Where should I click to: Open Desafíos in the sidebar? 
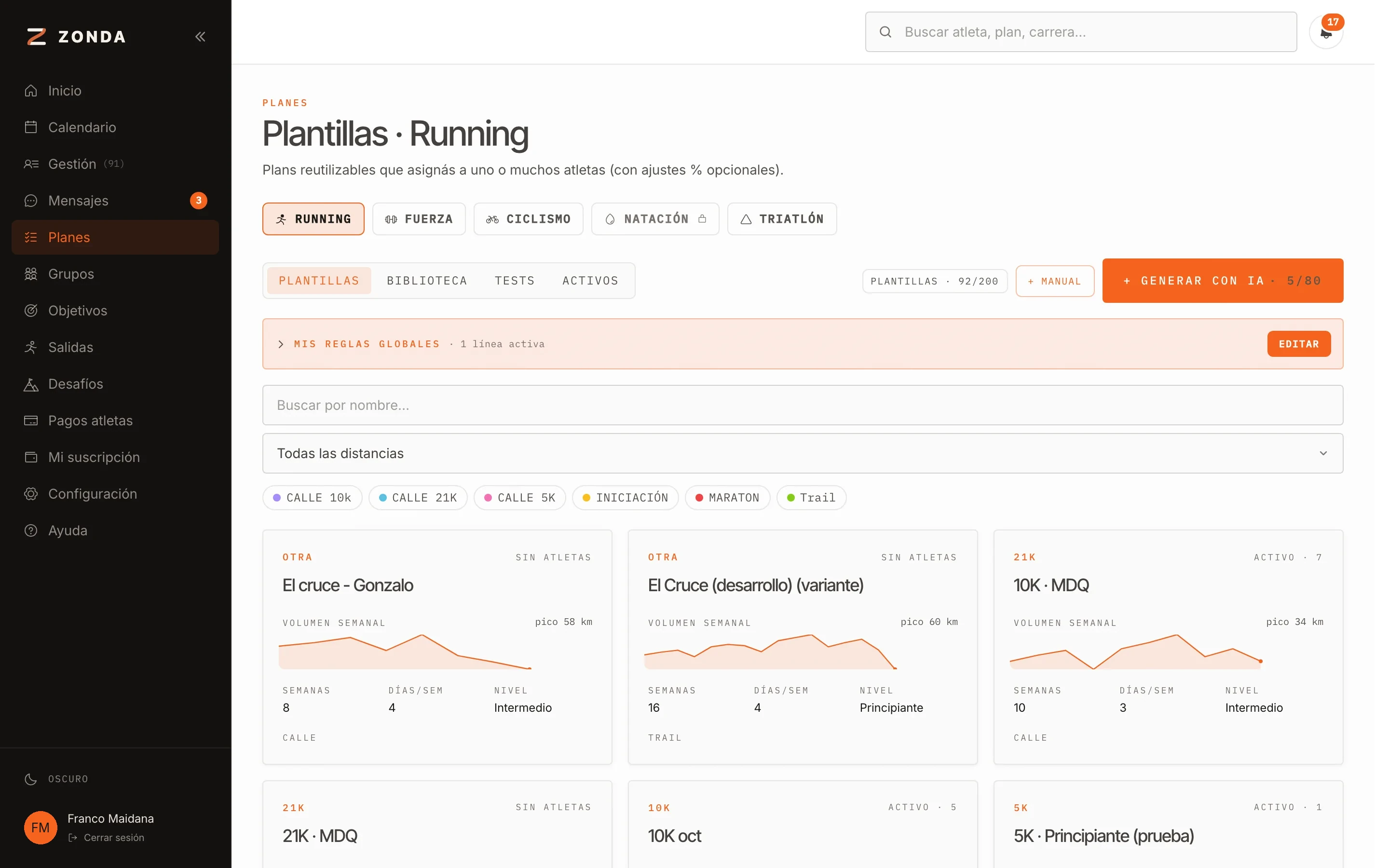(x=115, y=384)
